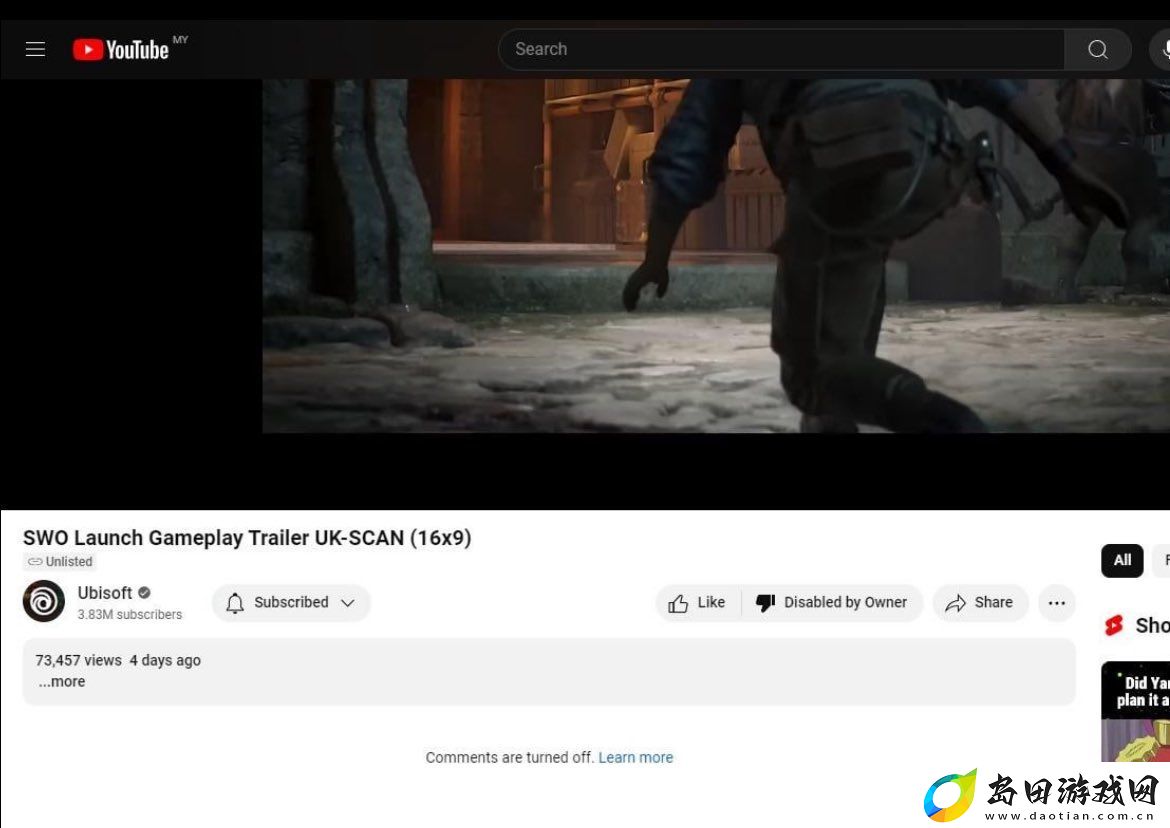Like the video with thumbs-up button
Viewport: 1170px width, 828px height.
698,603
